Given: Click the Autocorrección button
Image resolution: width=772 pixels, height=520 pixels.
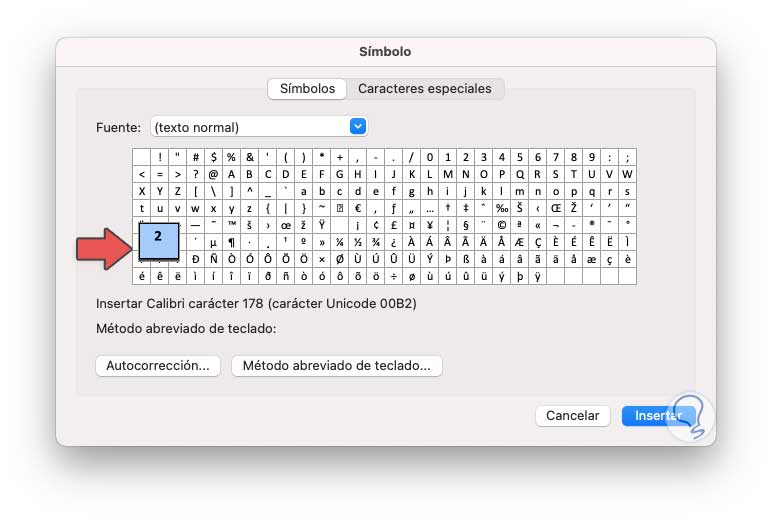Looking at the screenshot, I should 158,366.
